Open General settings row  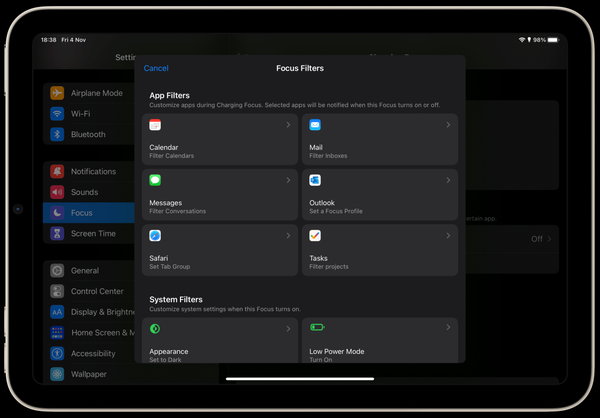coord(89,271)
